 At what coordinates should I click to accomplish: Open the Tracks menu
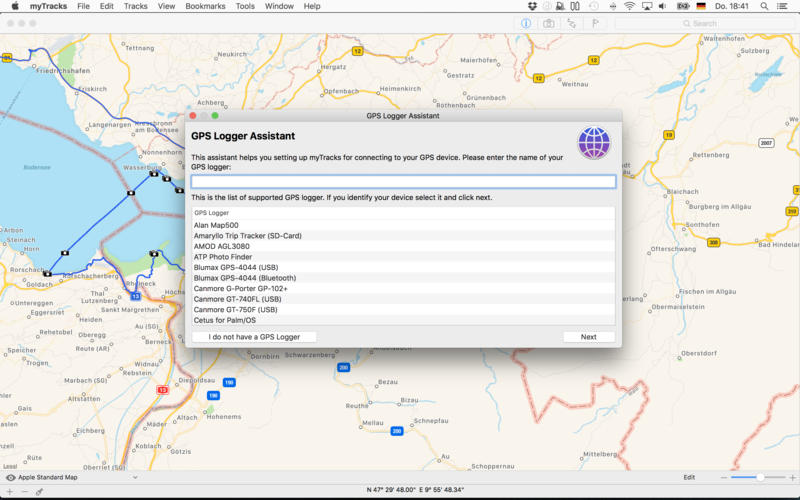click(136, 6)
